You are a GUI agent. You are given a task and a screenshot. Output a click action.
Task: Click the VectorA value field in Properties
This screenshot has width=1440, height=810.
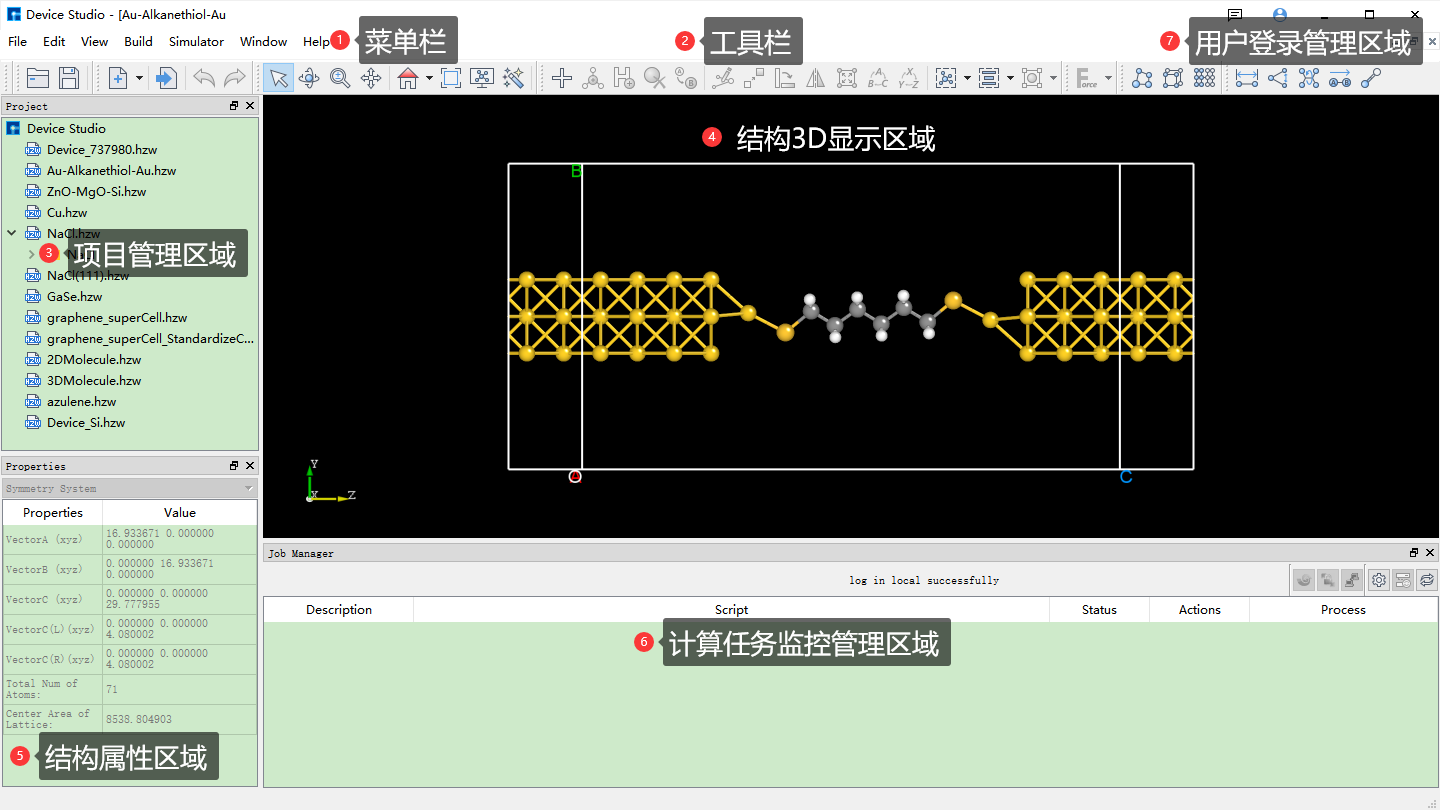[179, 539]
